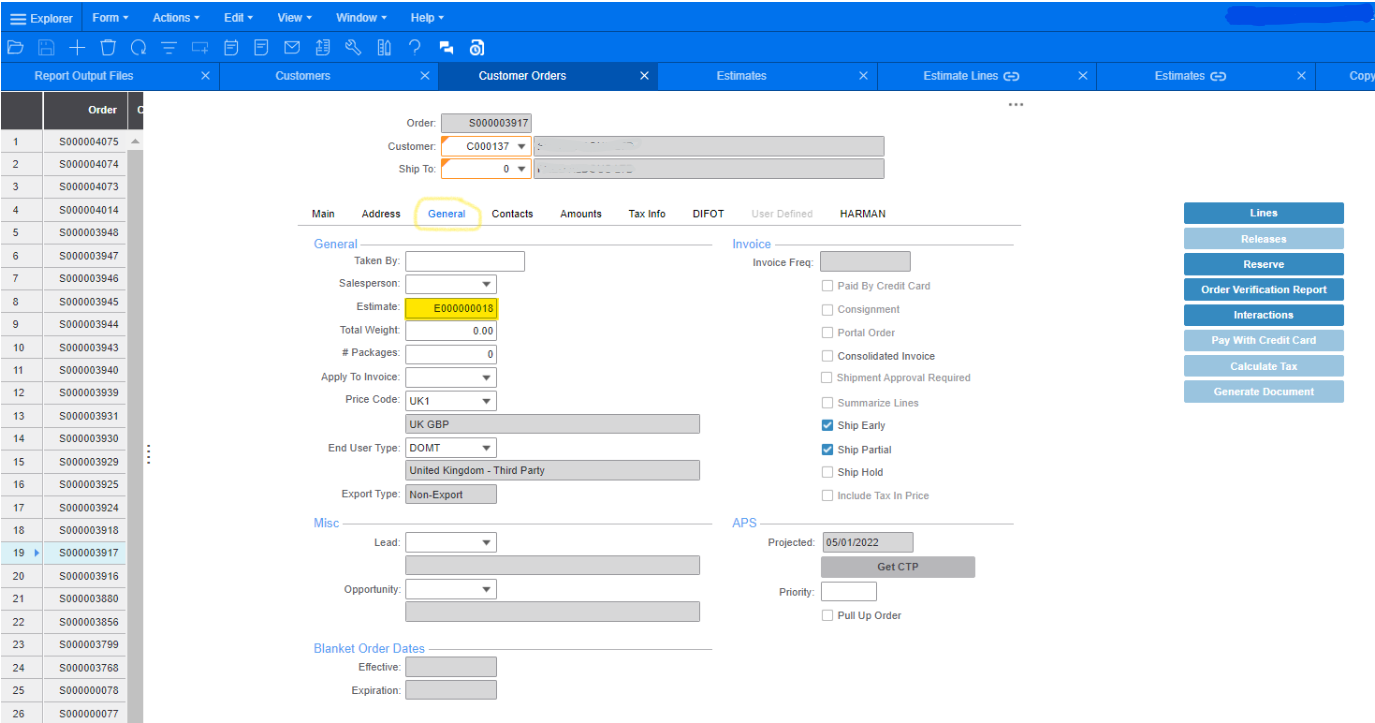
Task: Click the wrench tool icon
Action: tap(352, 47)
